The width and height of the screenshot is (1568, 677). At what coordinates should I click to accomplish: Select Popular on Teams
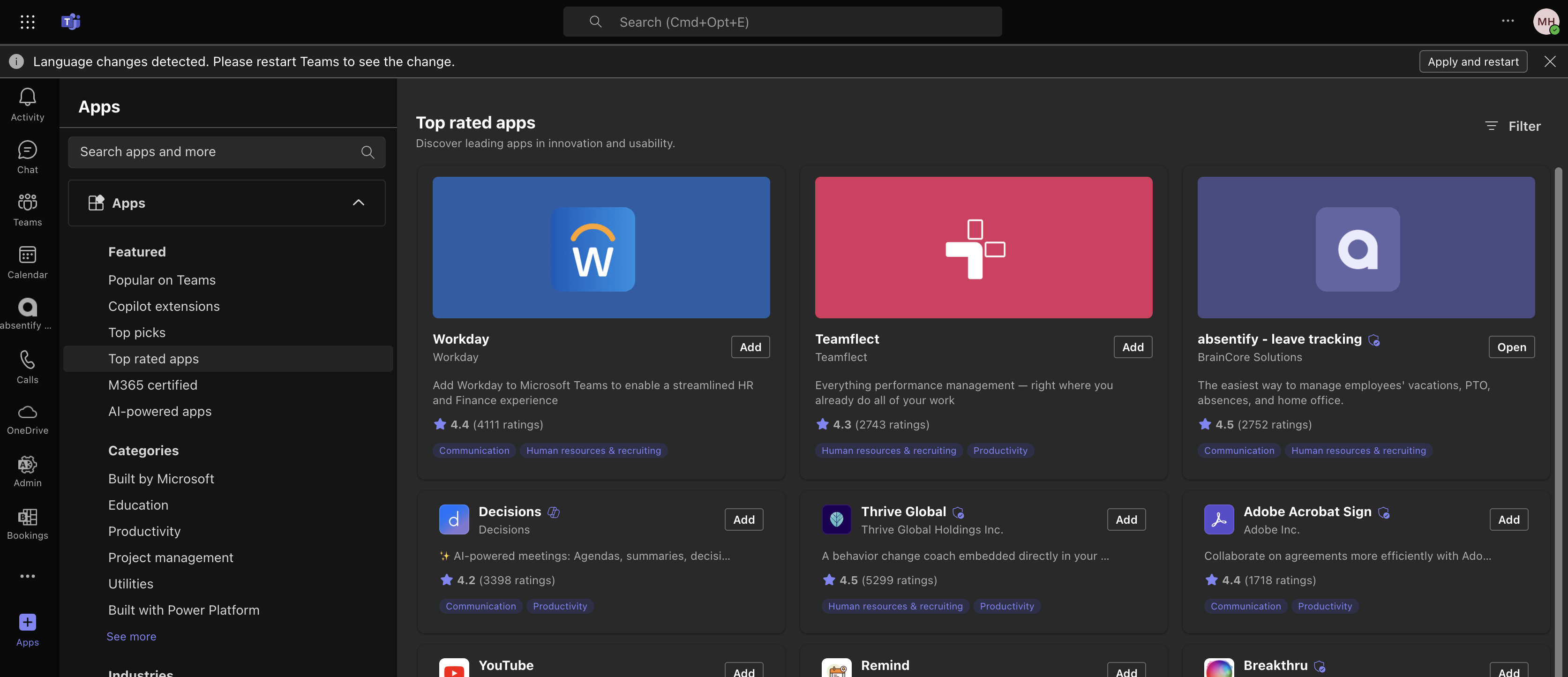click(x=162, y=280)
